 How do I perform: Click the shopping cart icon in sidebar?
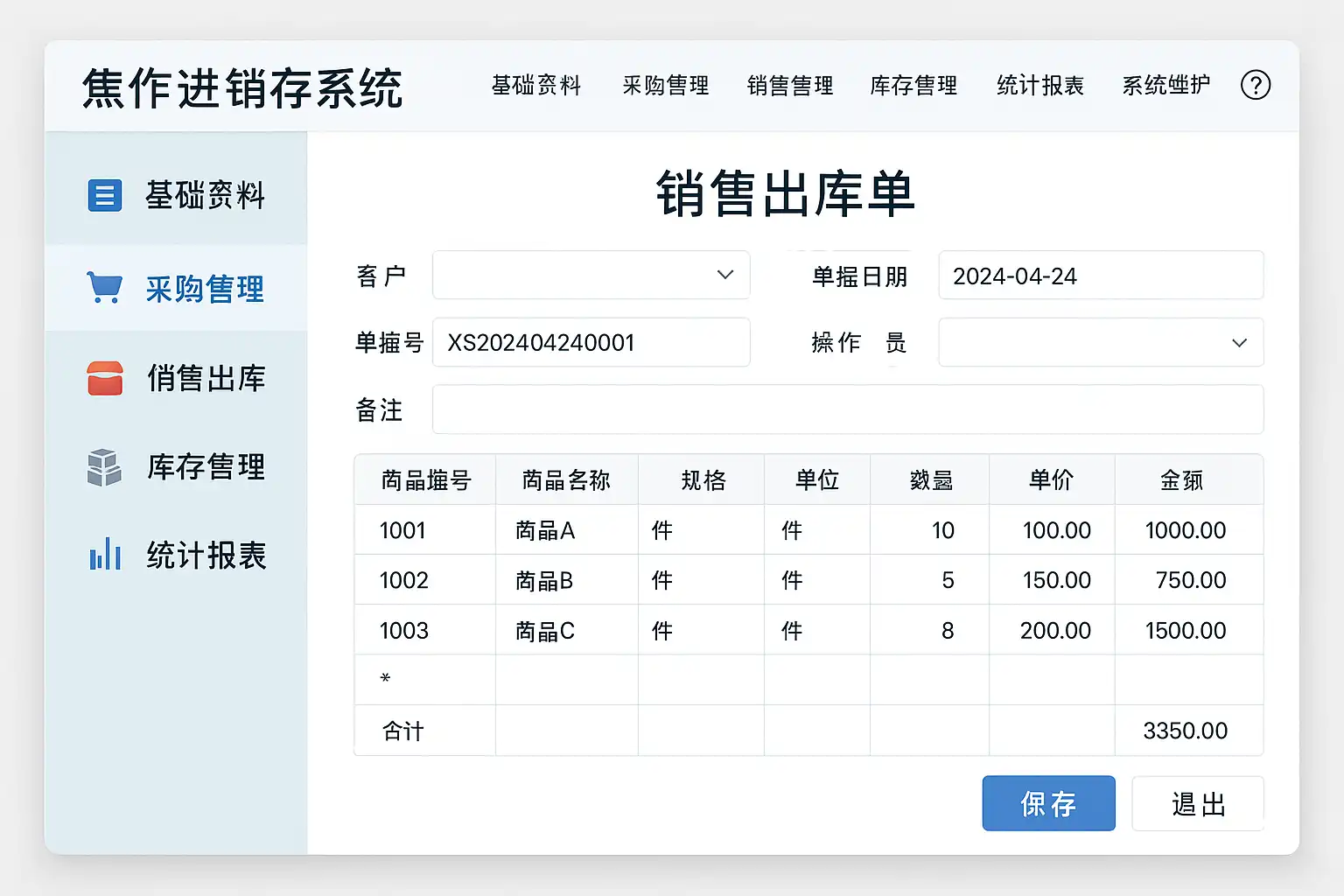[x=105, y=288]
